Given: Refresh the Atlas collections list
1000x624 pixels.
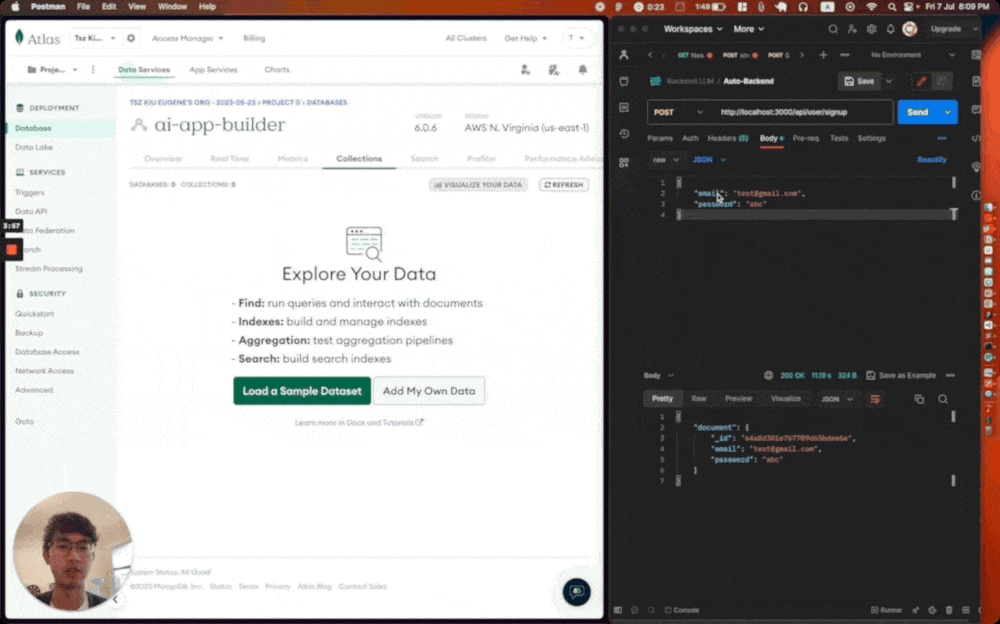Looking at the screenshot, I should pyautogui.click(x=564, y=184).
